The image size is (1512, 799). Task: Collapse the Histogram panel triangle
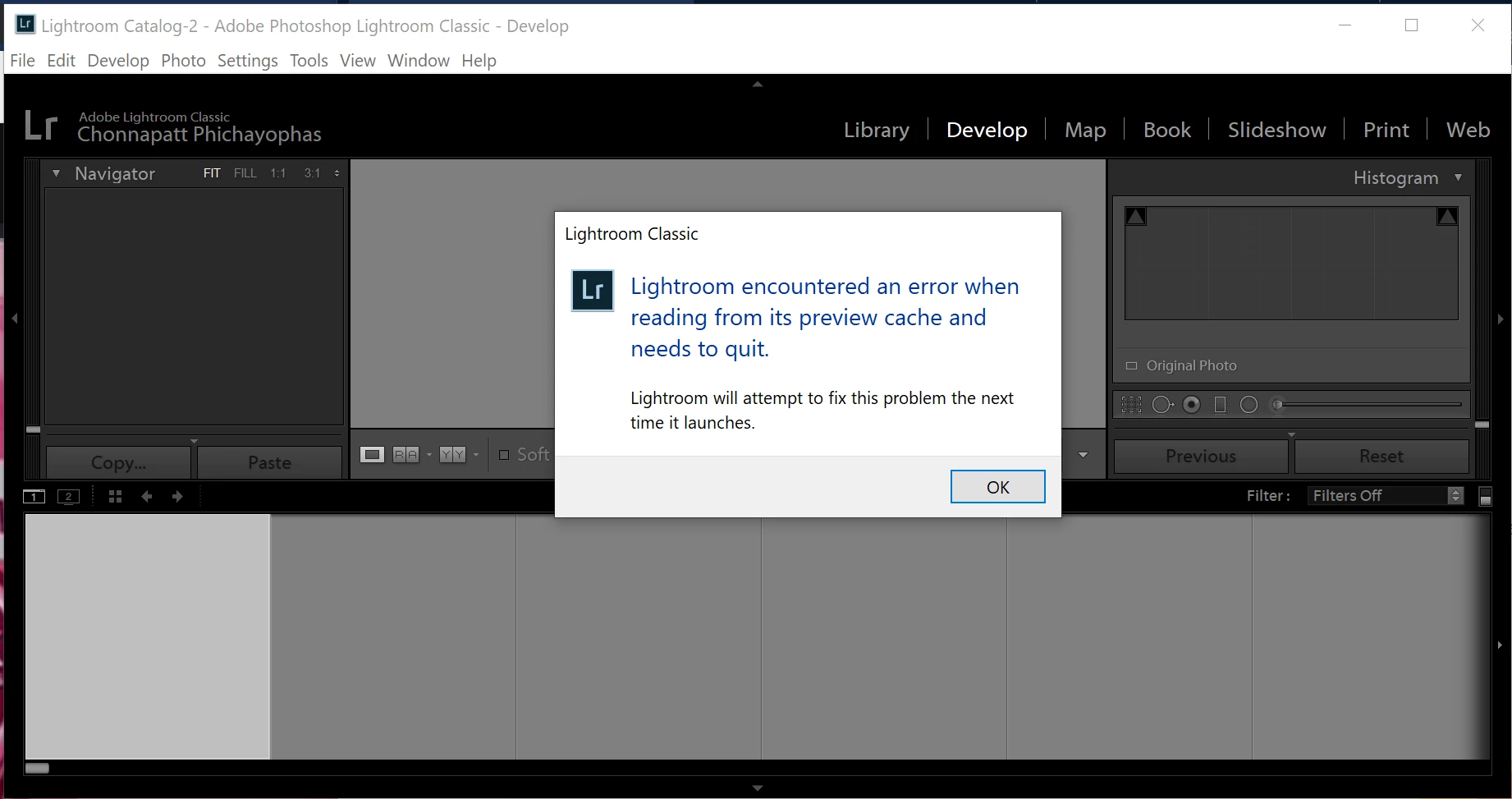click(1458, 177)
